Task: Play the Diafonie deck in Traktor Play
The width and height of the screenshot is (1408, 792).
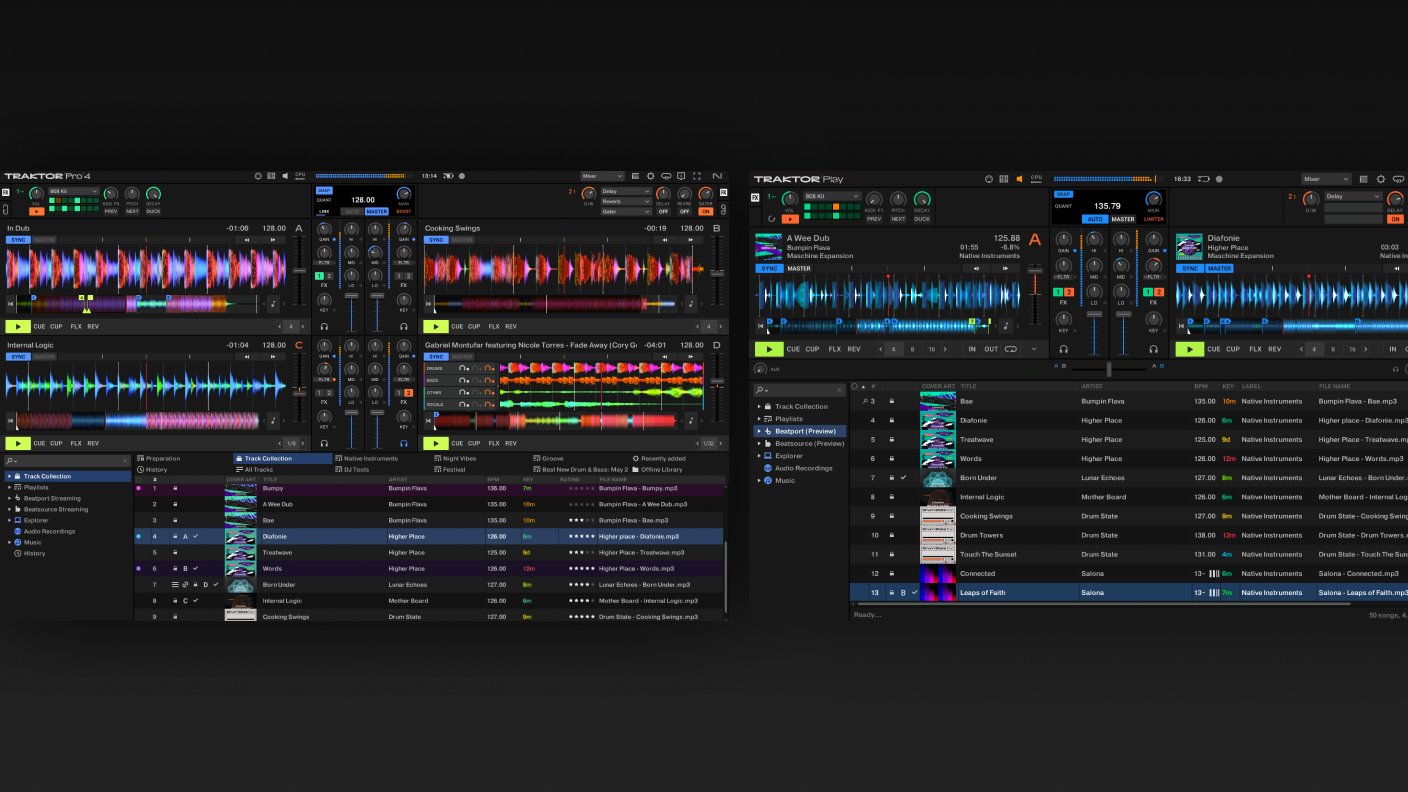Action: pyautogui.click(x=1189, y=349)
